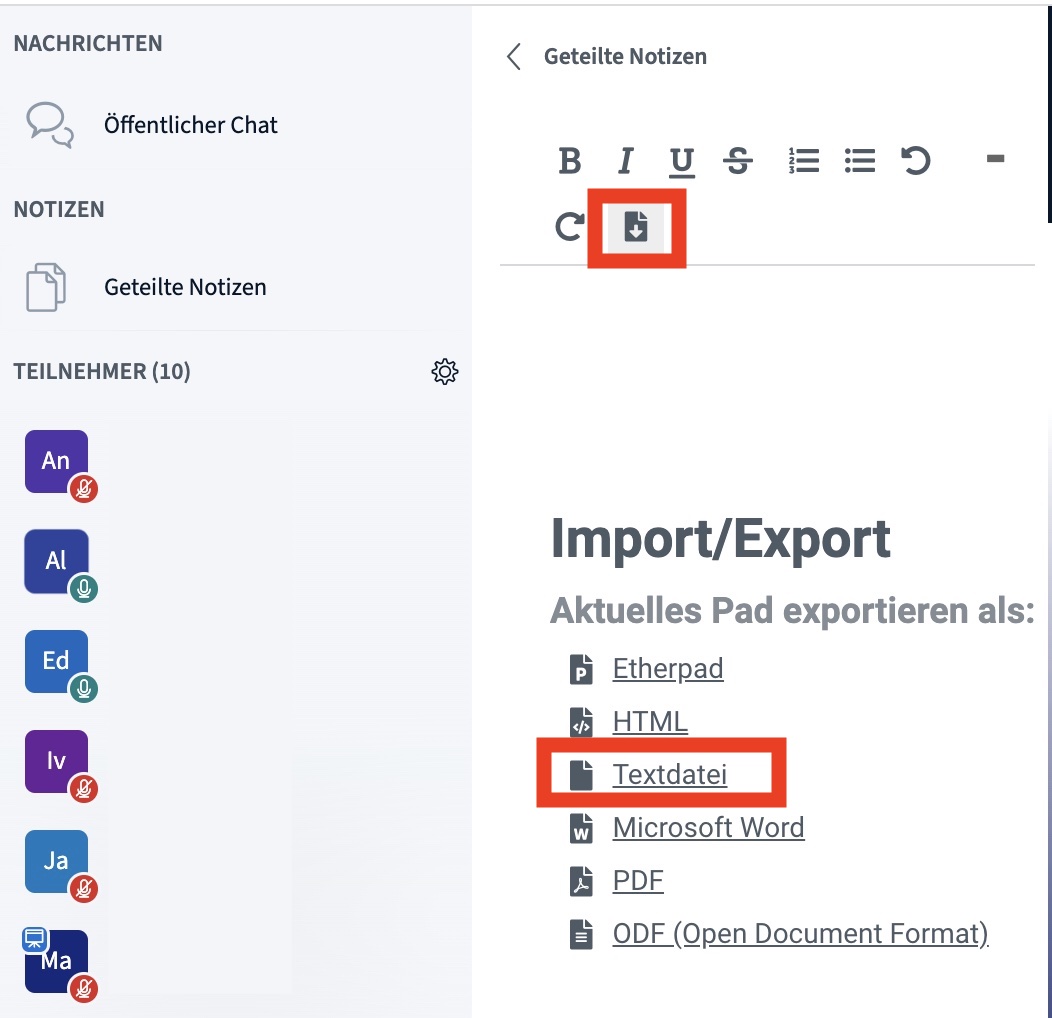Open participant Iv's user options
Screen dimensions: 1052x1018
point(56,761)
